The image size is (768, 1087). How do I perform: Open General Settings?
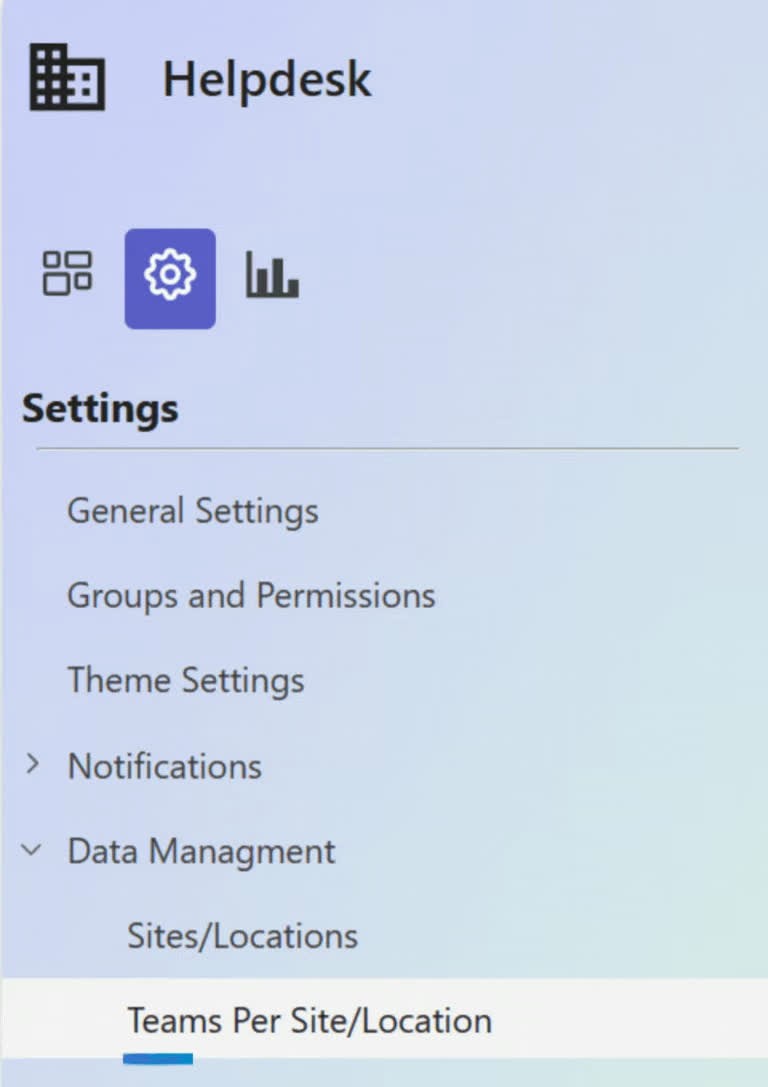coord(193,512)
